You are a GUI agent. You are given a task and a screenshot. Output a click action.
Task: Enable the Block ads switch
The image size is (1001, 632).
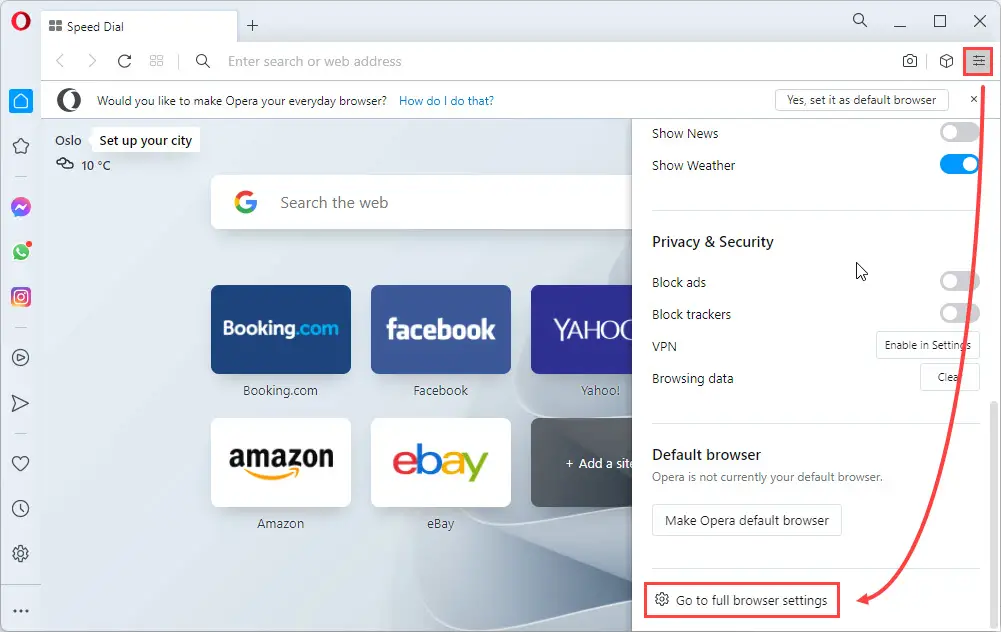[960, 282]
